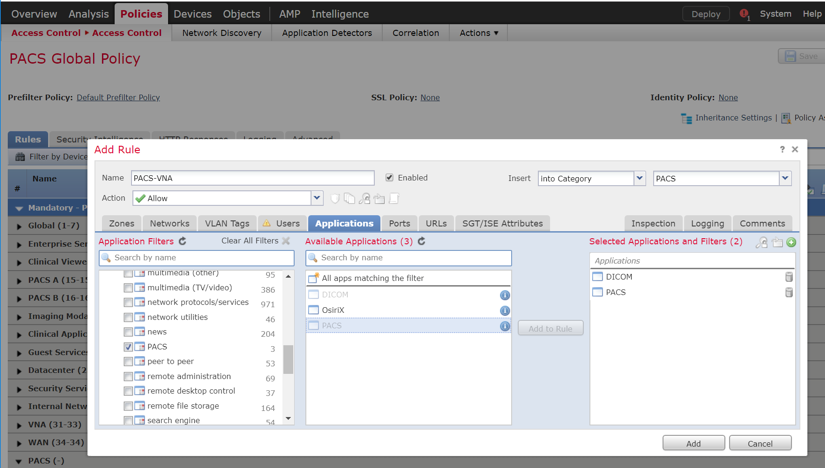The height and width of the screenshot is (468, 825).
Task: Click the info icon beside available PACS
Action: (505, 326)
